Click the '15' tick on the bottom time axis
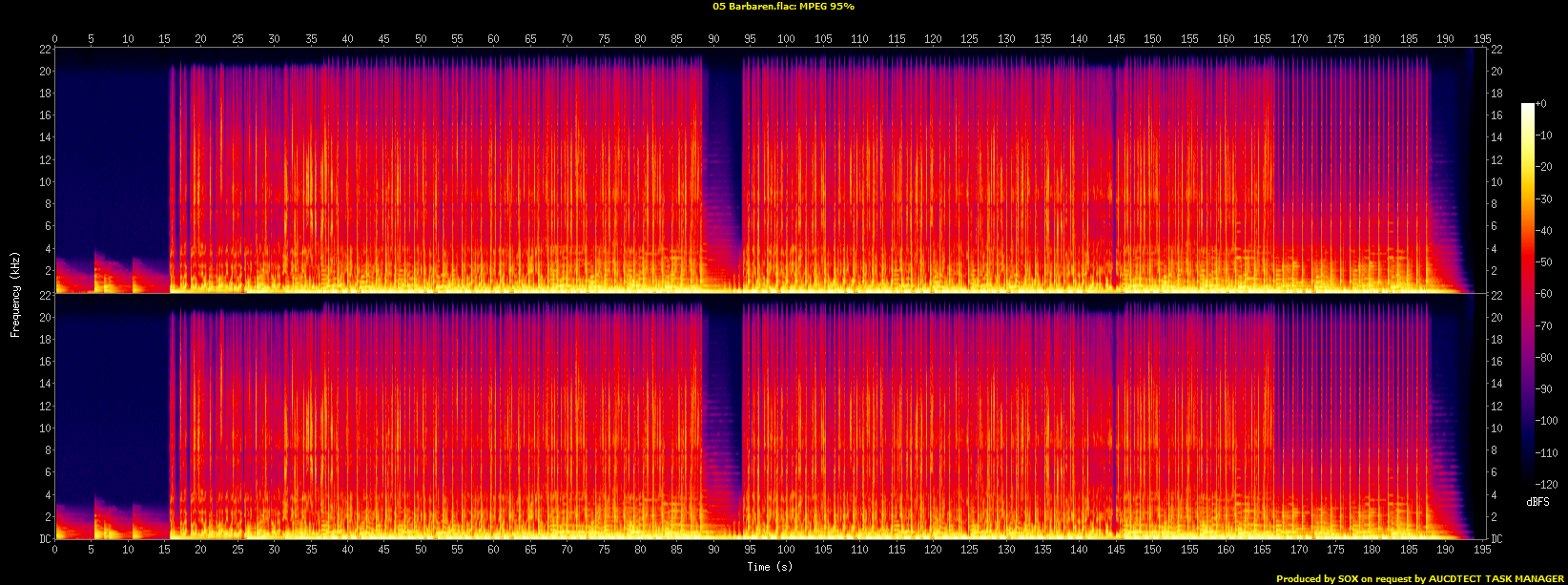This screenshot has width=1568, height=585. click(164, 549)
